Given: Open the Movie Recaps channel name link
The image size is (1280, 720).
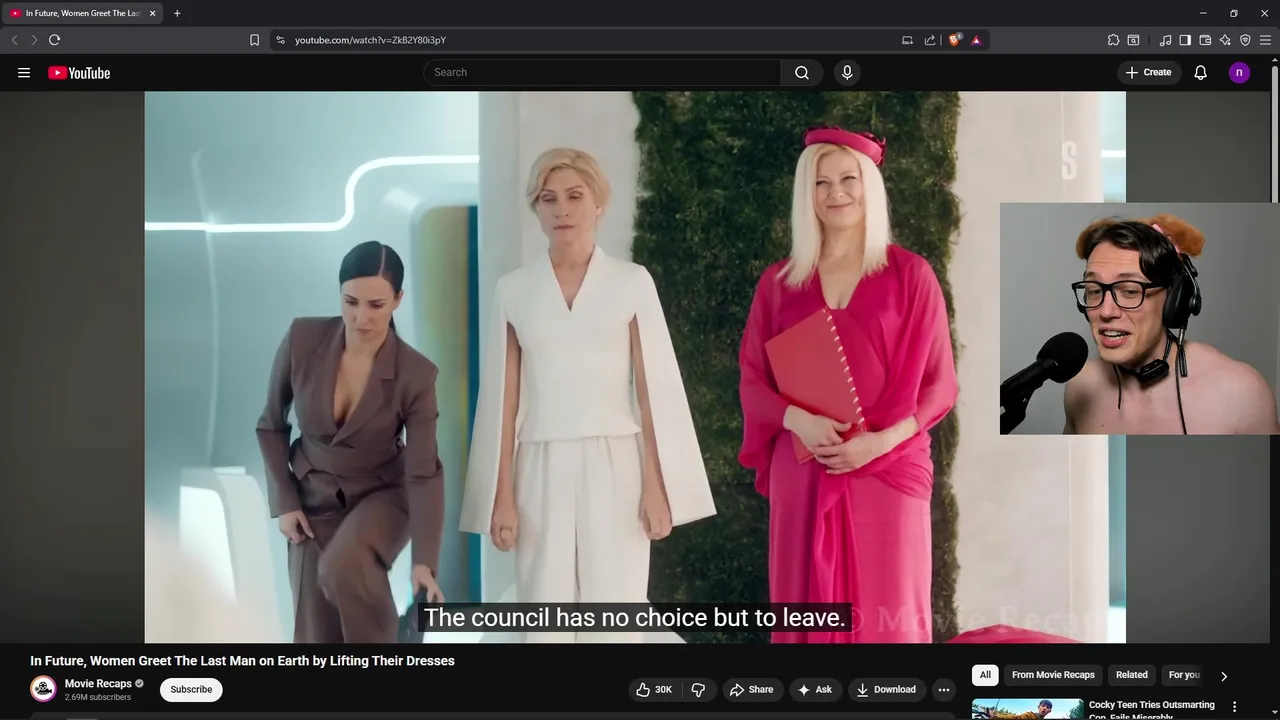Looking at the screenshot, I should click(98, 684).
